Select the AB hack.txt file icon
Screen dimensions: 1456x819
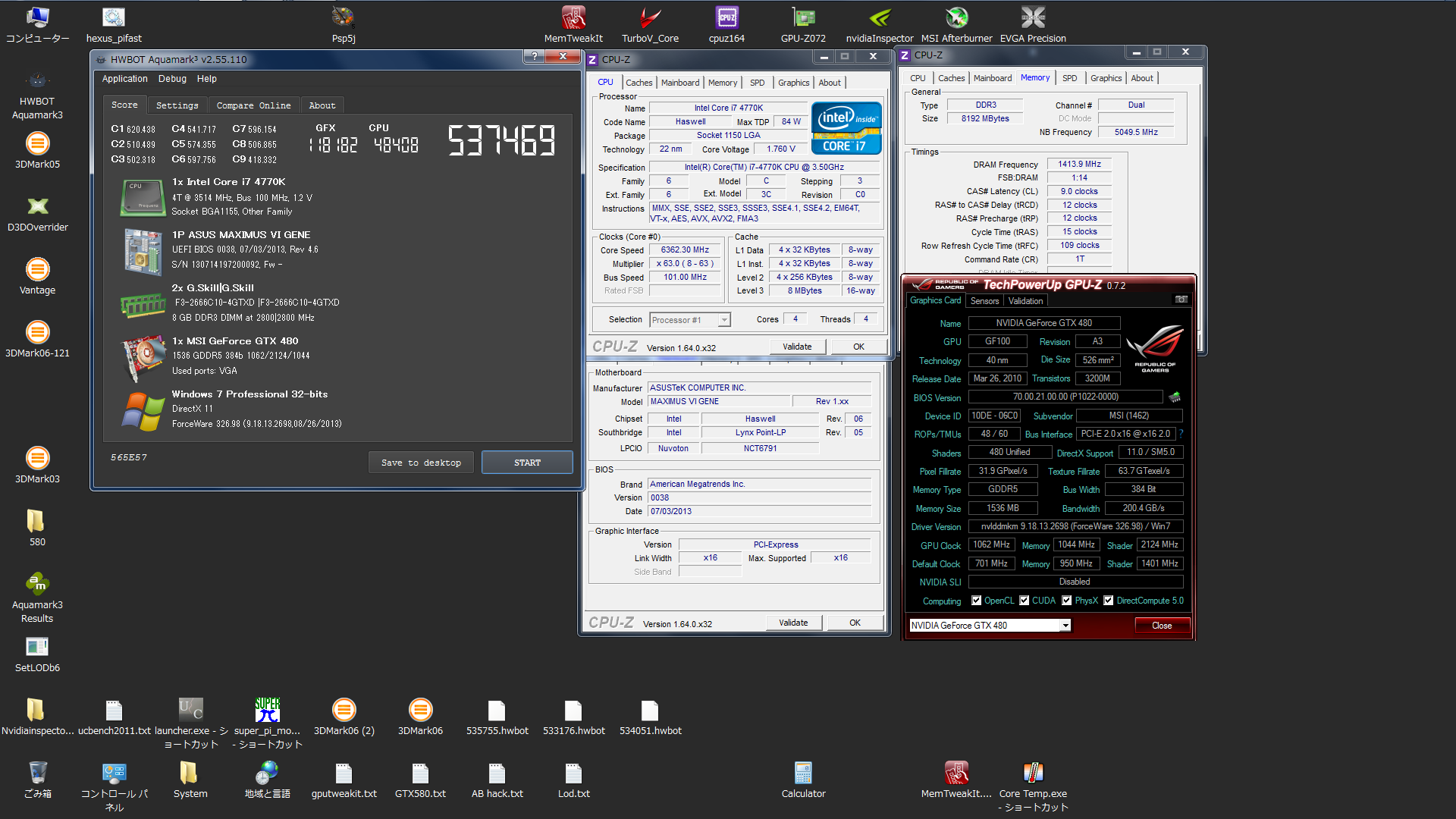497,780
